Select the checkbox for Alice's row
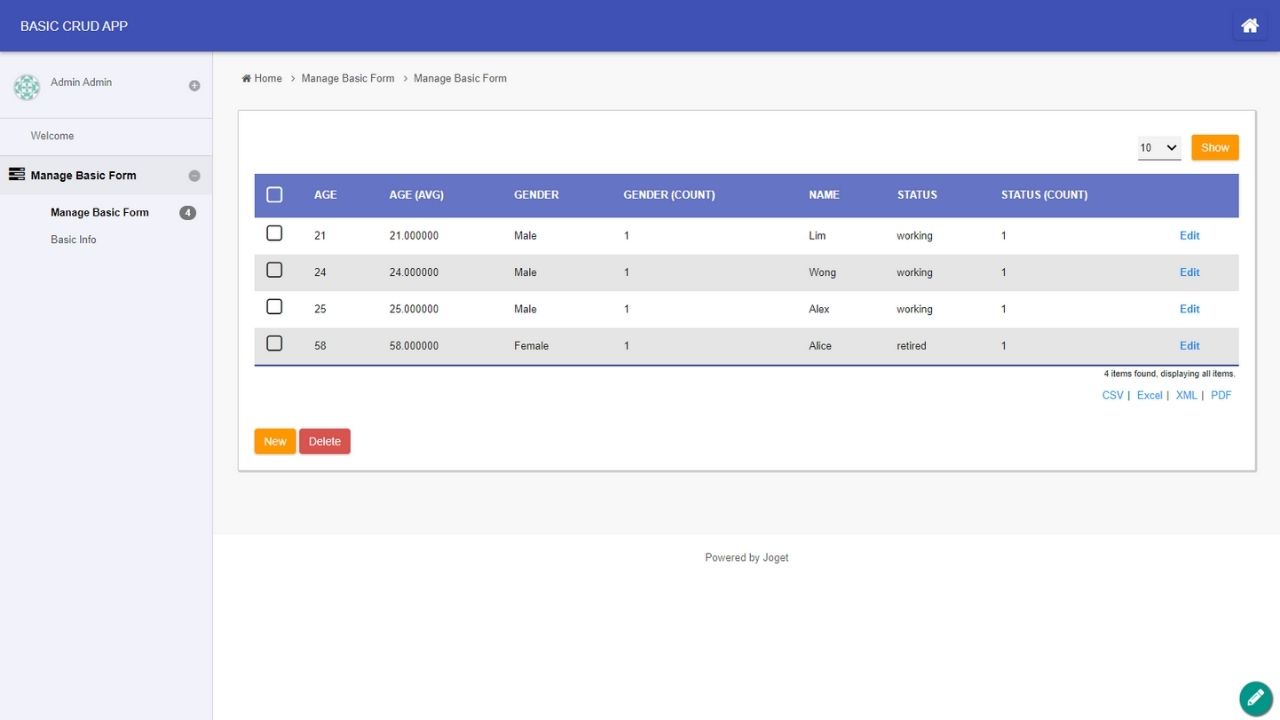1280x720 pixels. [x=274, y=344]
